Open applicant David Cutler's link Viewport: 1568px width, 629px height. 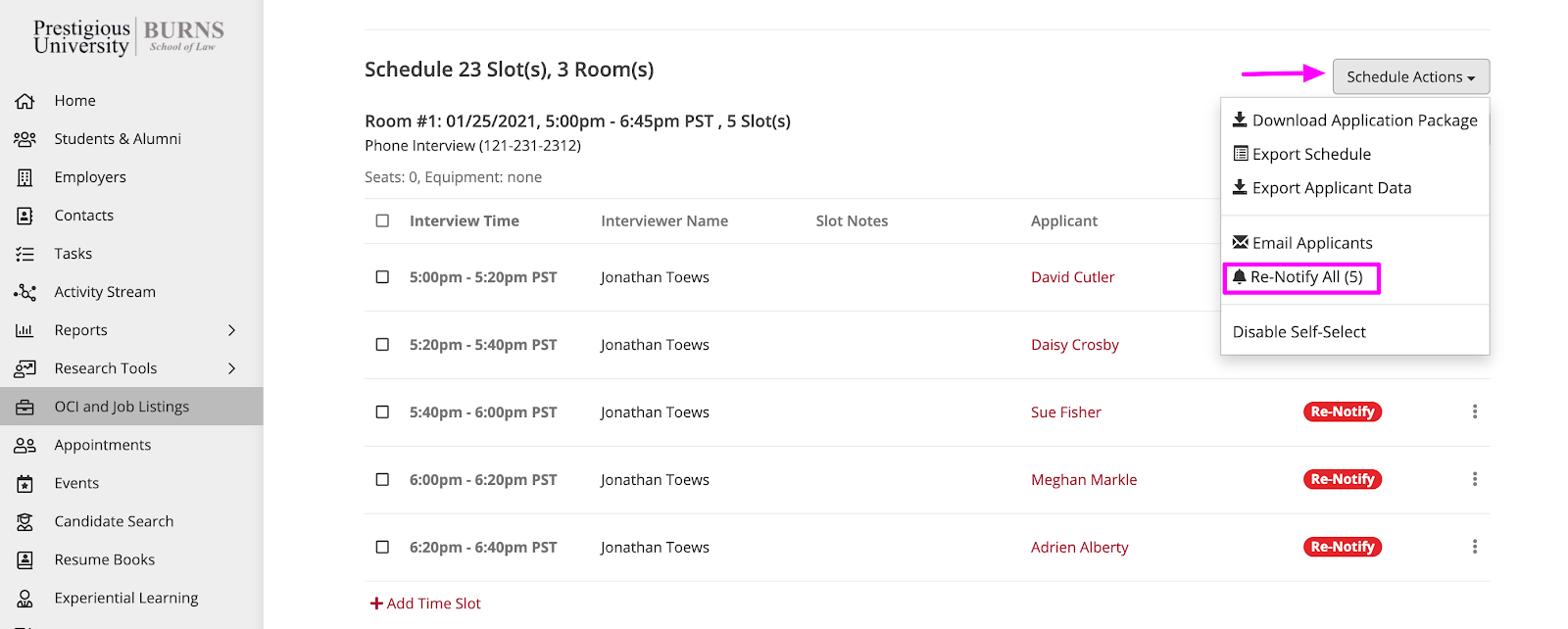click(1072, 277)
